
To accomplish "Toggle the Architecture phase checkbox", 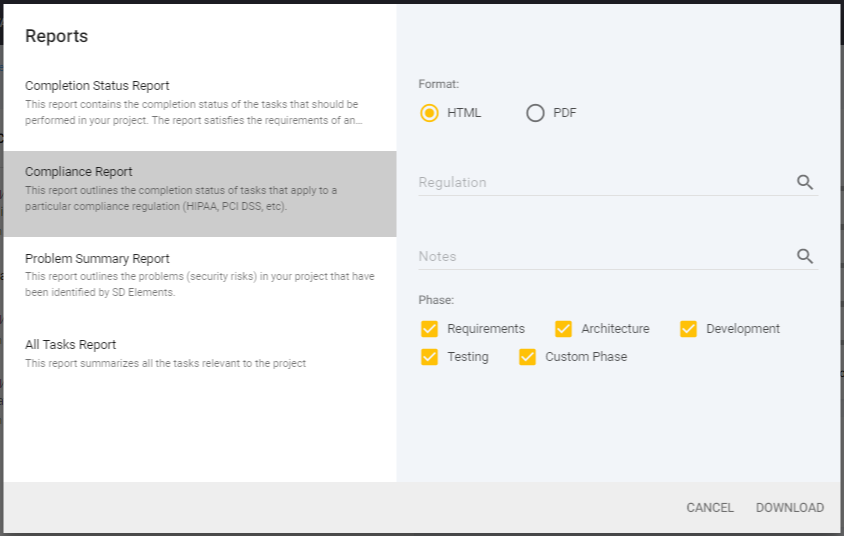I will click(564, 329).
